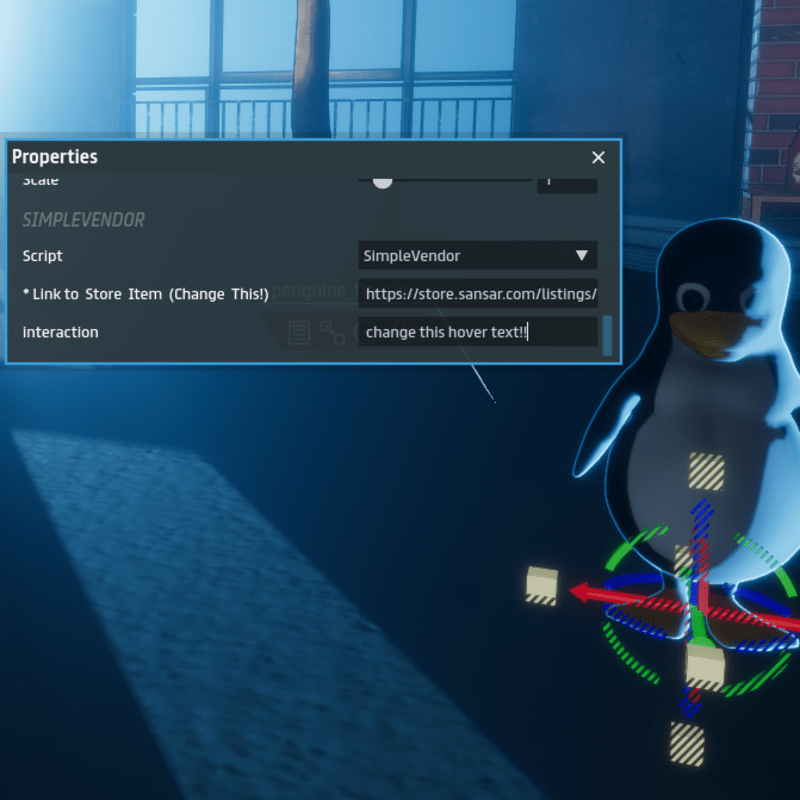Click the Script property label
800x800 pixels.
[43, 256]
